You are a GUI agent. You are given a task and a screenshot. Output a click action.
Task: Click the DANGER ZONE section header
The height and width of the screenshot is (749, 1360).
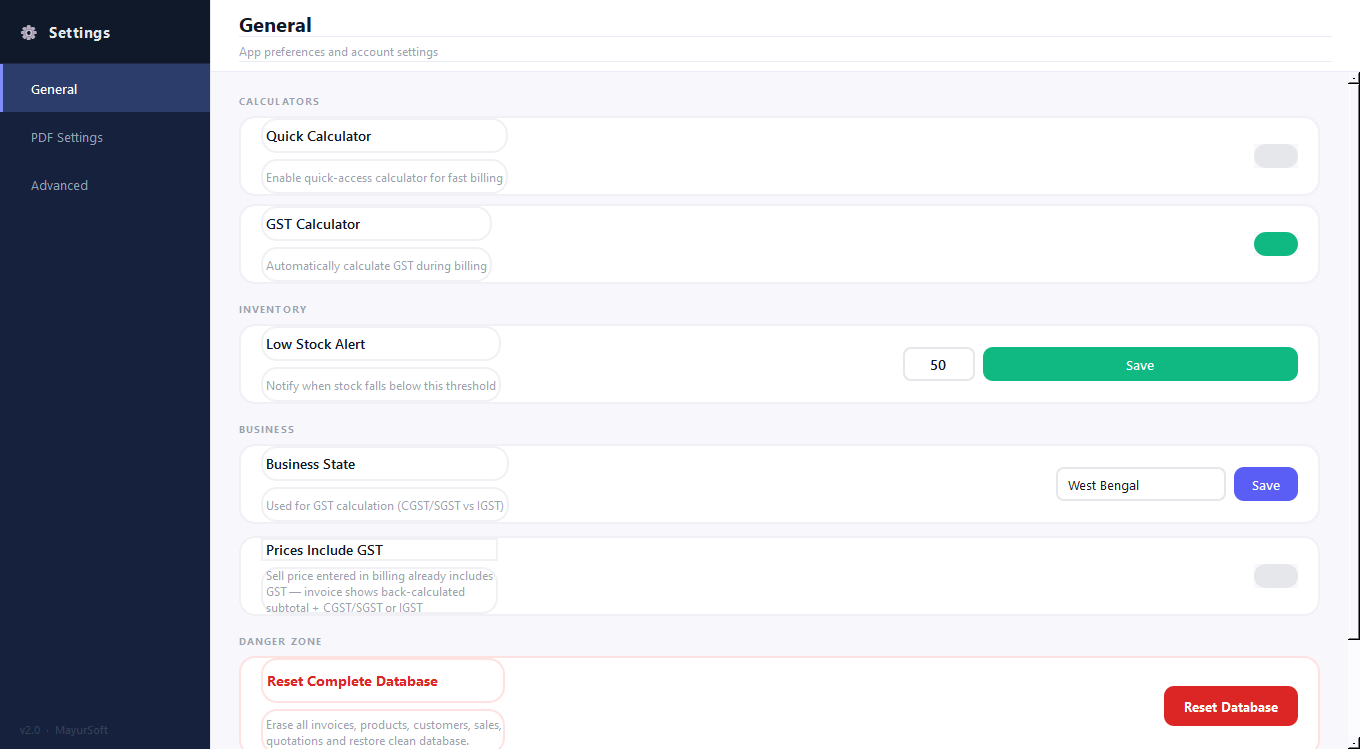click(280, 641)
